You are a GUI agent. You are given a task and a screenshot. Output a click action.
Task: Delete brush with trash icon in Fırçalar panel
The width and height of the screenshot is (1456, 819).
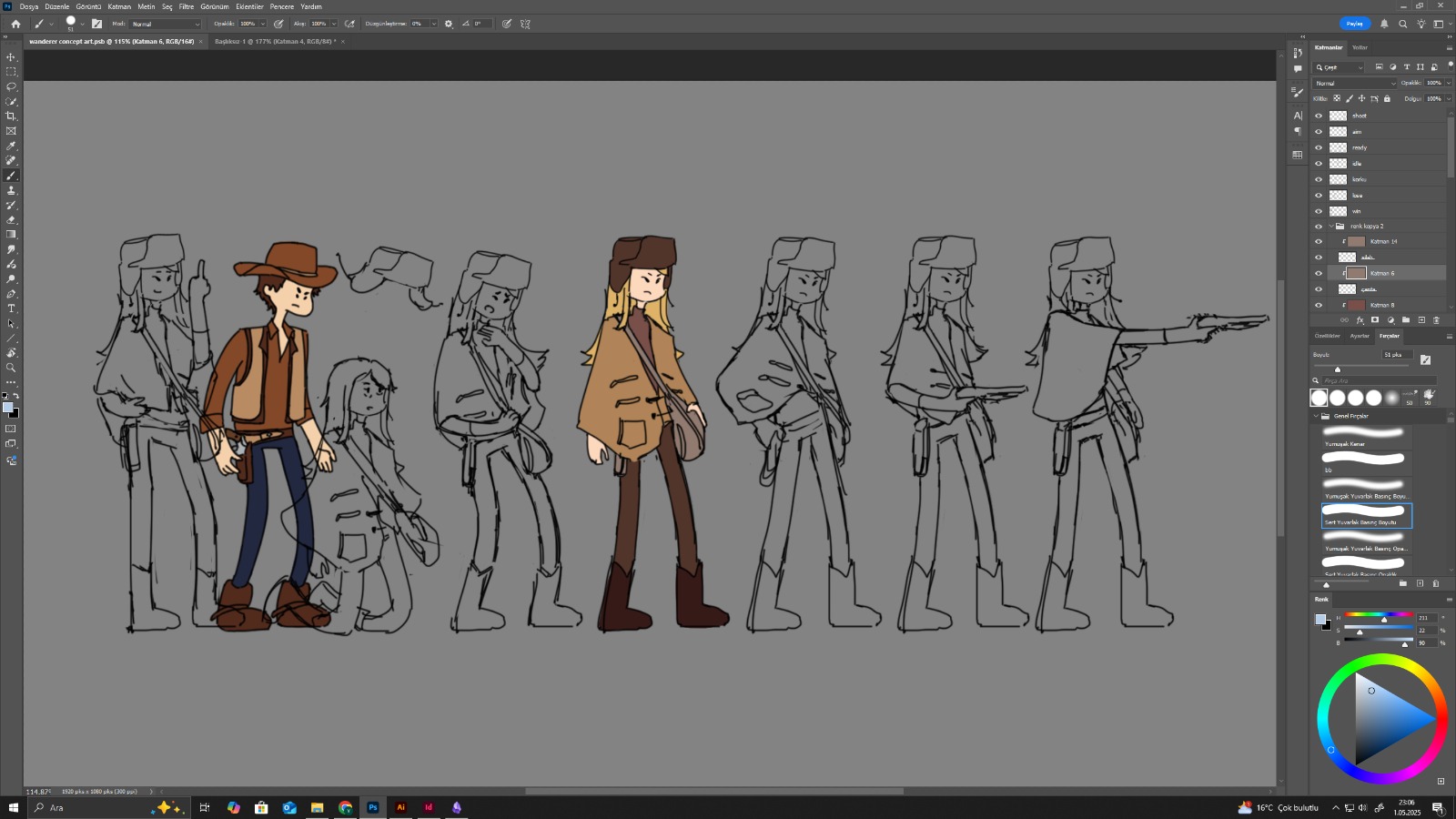1436,583
